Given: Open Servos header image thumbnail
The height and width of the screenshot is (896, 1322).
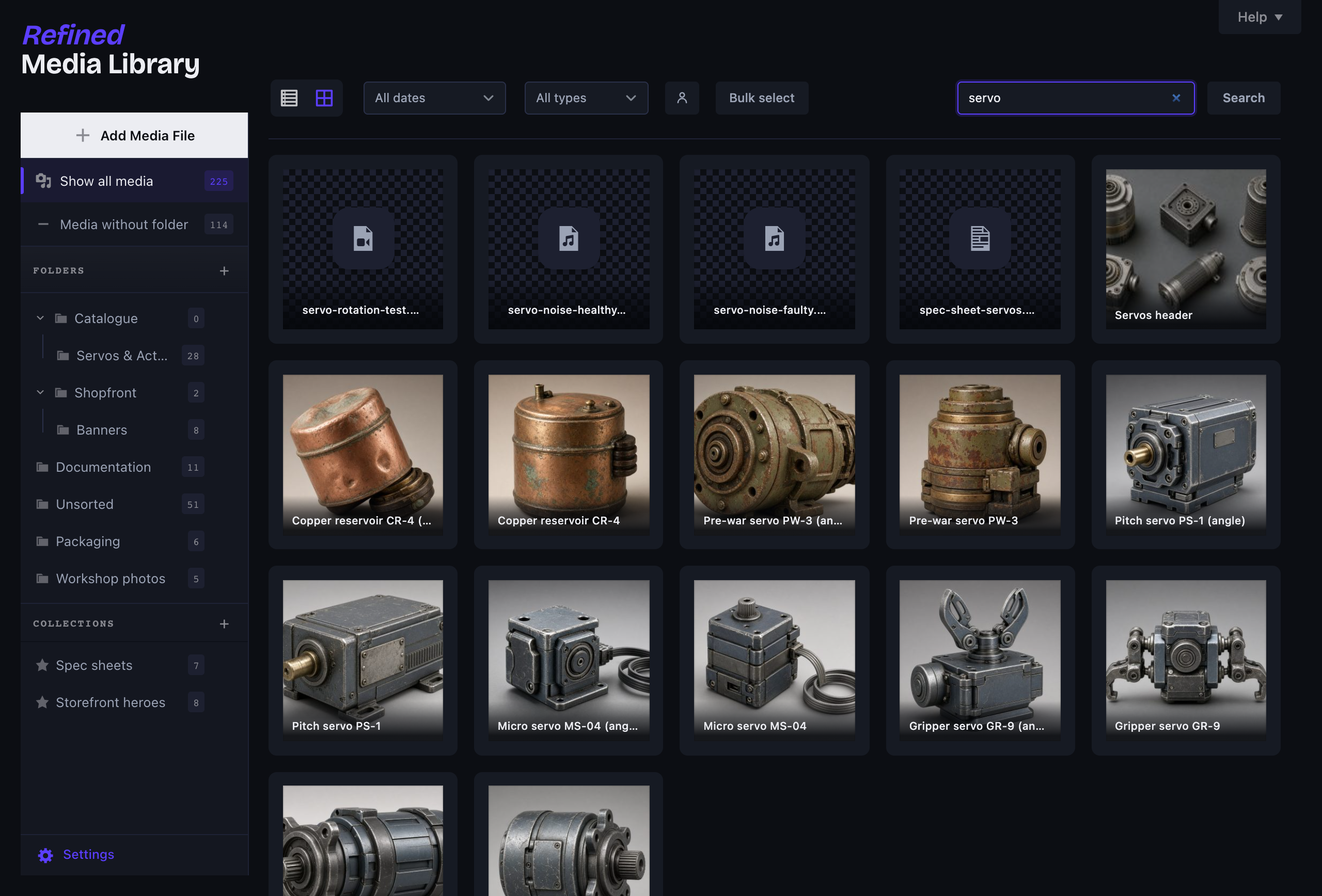Looking at the screenshot, I should [x=1186, y=249].
